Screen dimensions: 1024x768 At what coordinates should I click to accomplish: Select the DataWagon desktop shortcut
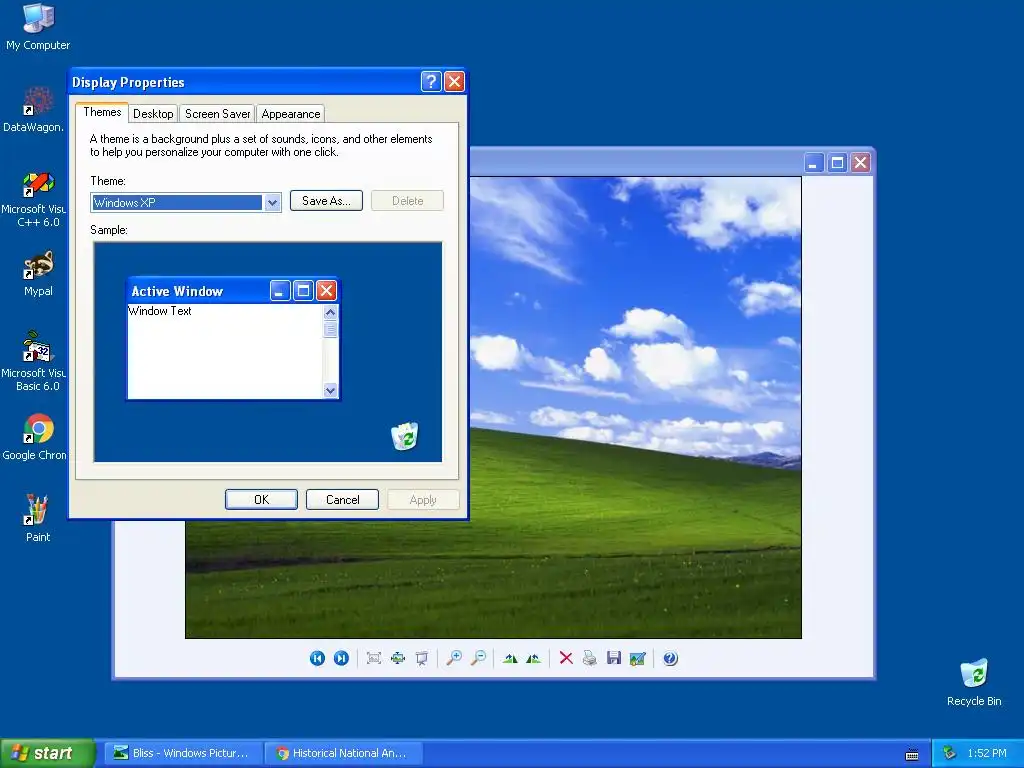click(34, 110)
